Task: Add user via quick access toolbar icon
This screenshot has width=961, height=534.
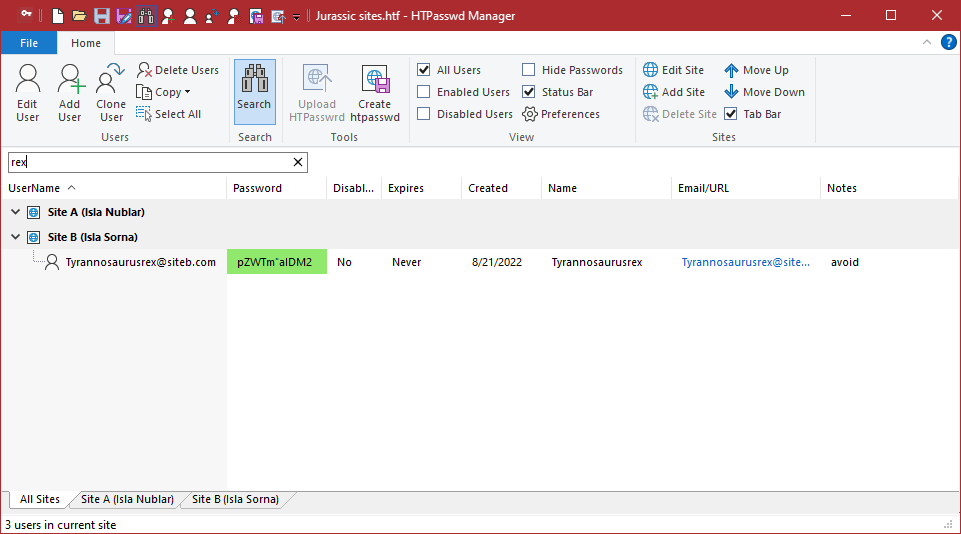Action: pyautogui.click(x=168, y=16)
